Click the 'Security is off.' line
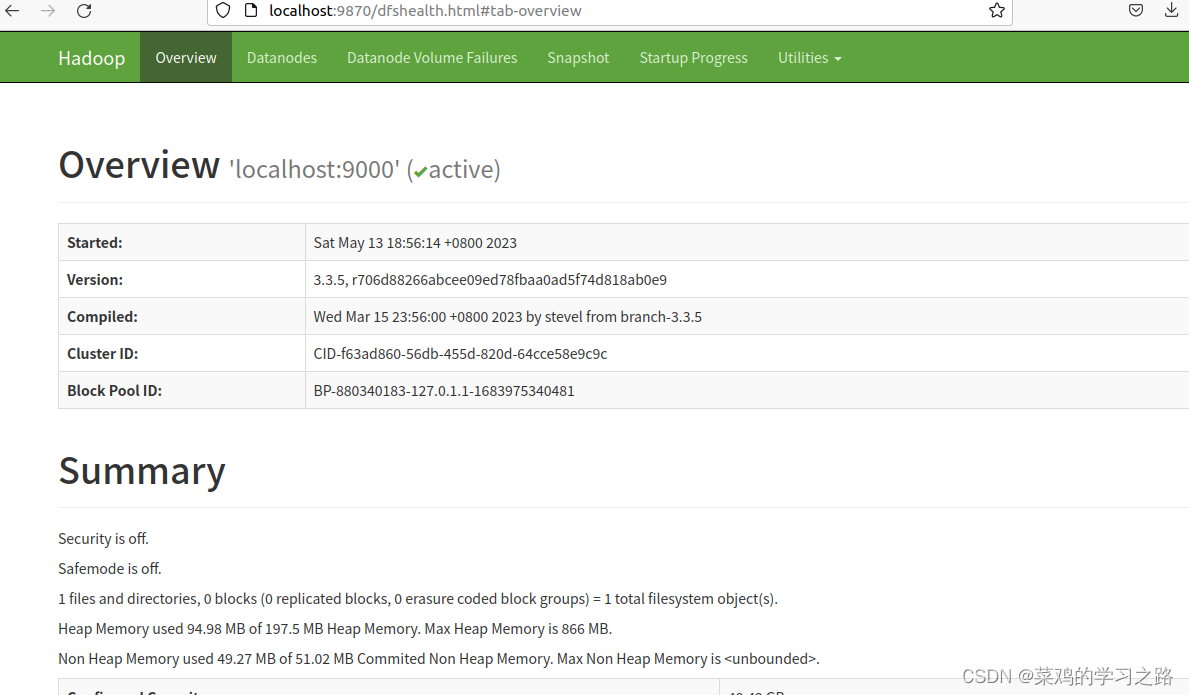The height and width of the screenshot is (695, 1189). (103, 539)
